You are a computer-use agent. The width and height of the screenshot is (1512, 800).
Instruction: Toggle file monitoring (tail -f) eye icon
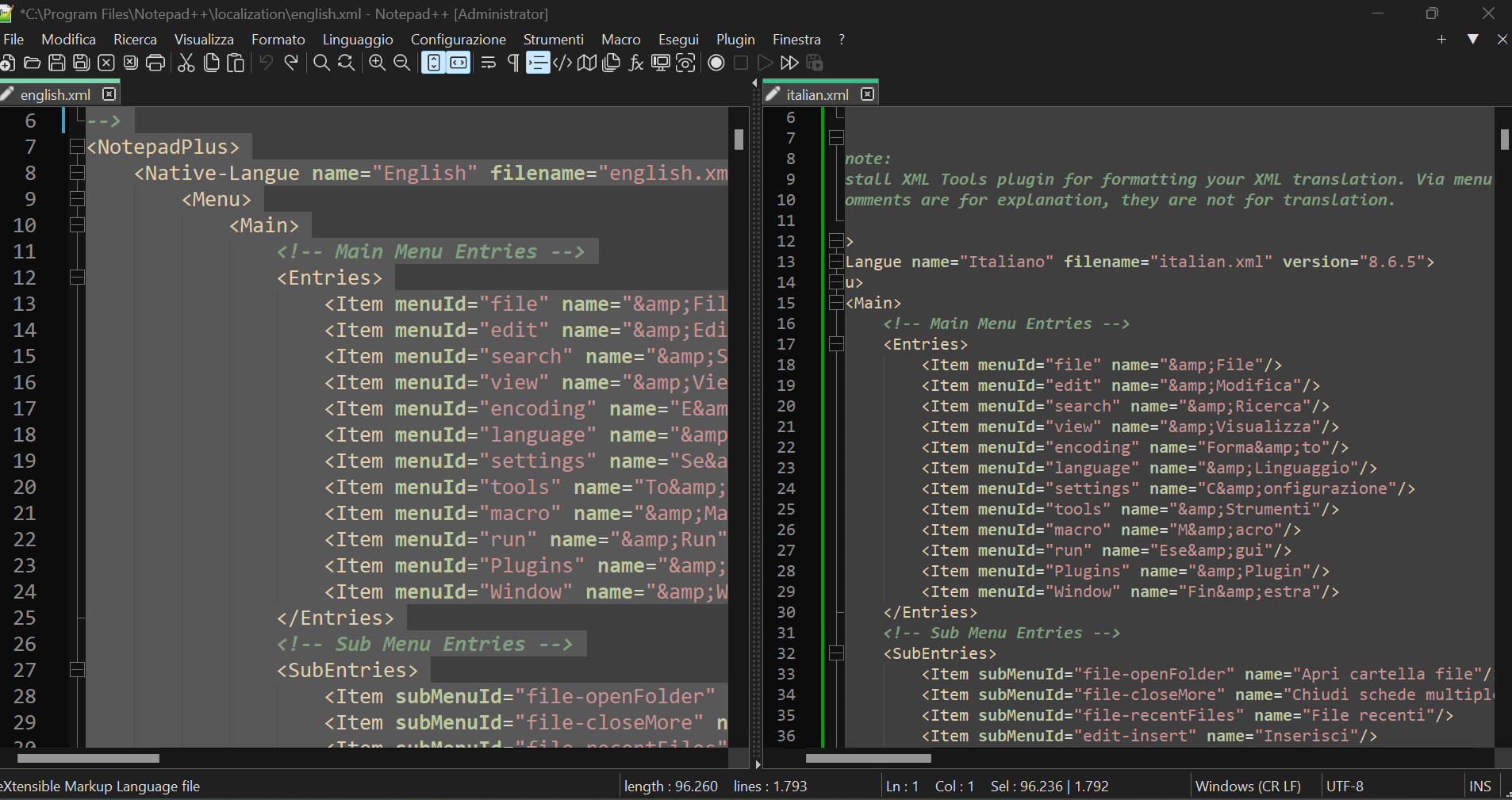click(x=685, y=63)
